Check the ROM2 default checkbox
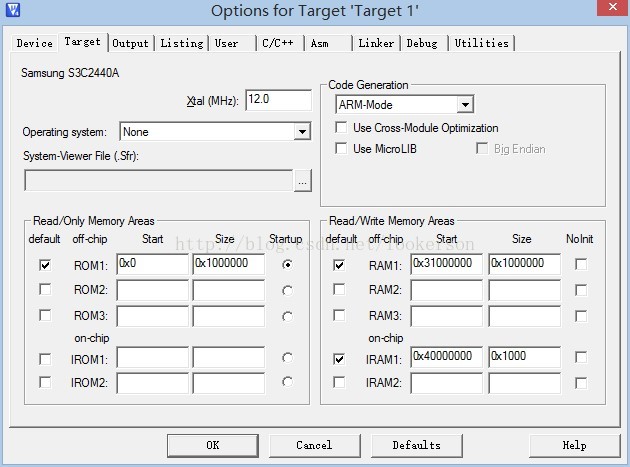The width and height of the screenshot is (630, 467). [45, 289]
